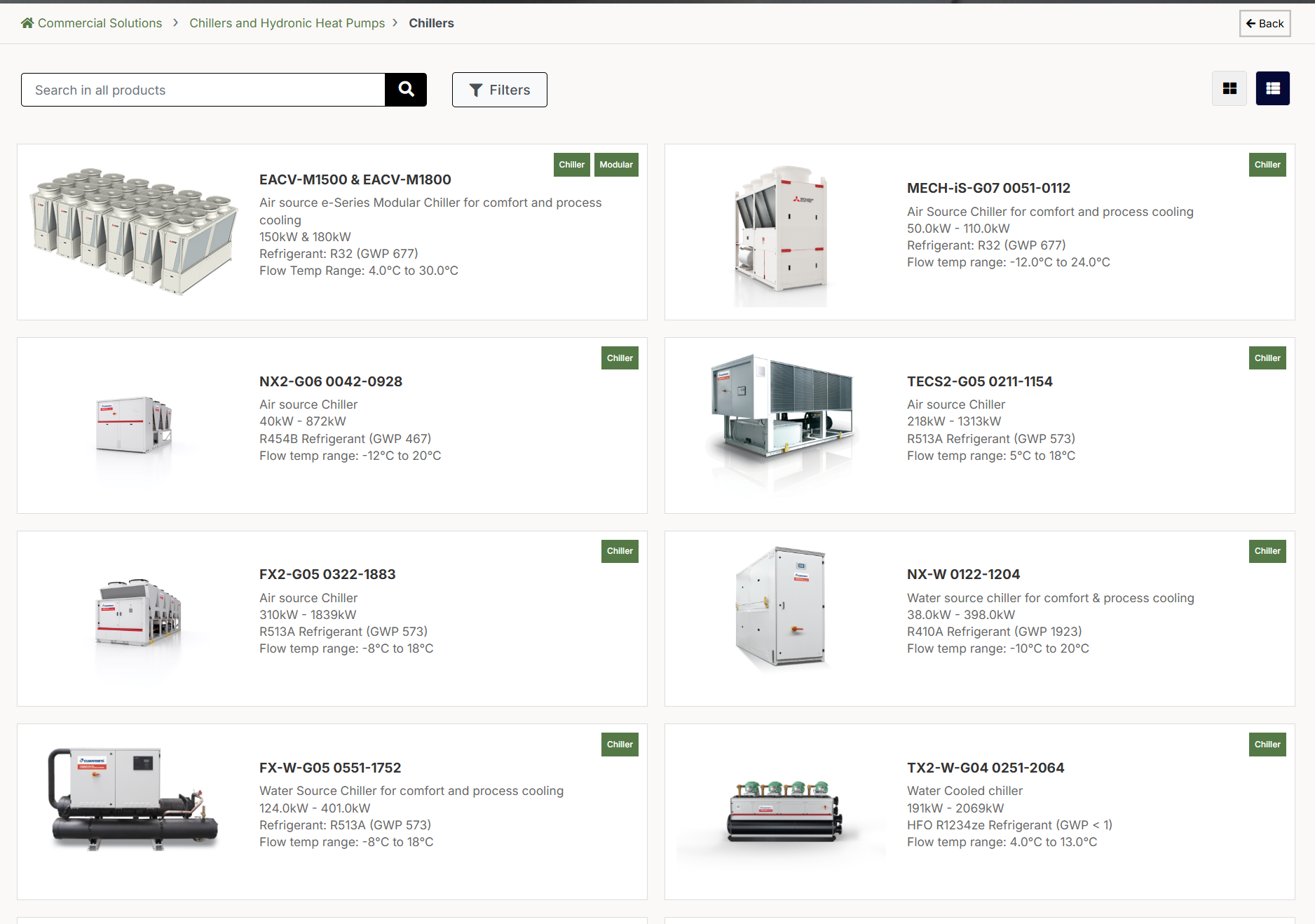Click '124.0kW - 401.0kW' capacity text
1315x924 pixels.
point(315,808)
